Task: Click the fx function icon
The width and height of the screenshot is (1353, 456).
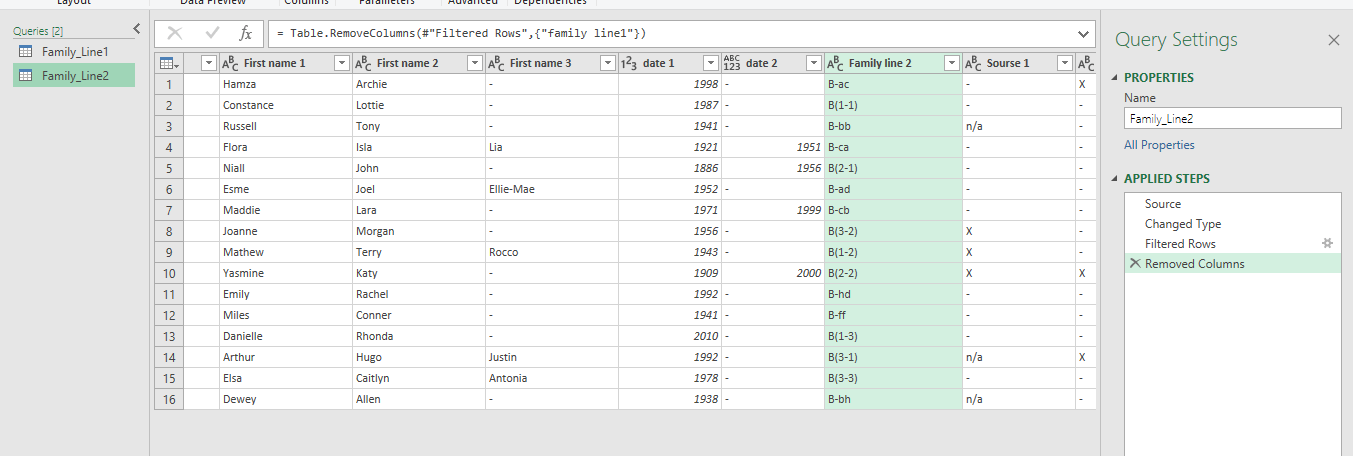Action: coord(246,34)
